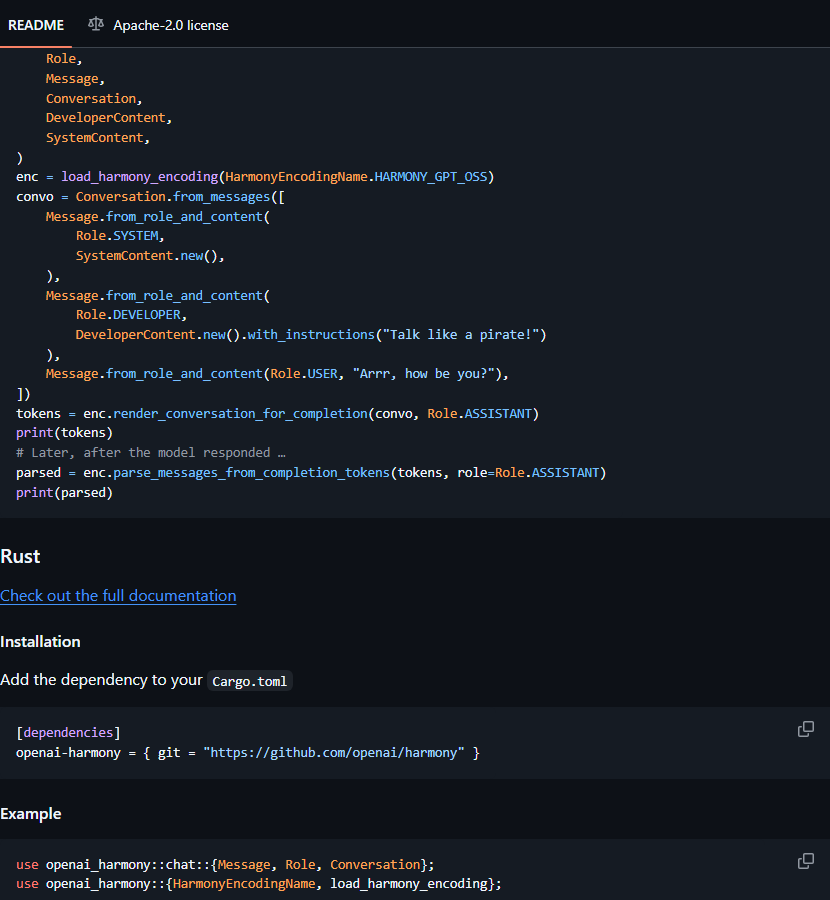Click the 'print(tokens)' code line
The height and width of the screenshot is (900, 830).
[64, 433]
